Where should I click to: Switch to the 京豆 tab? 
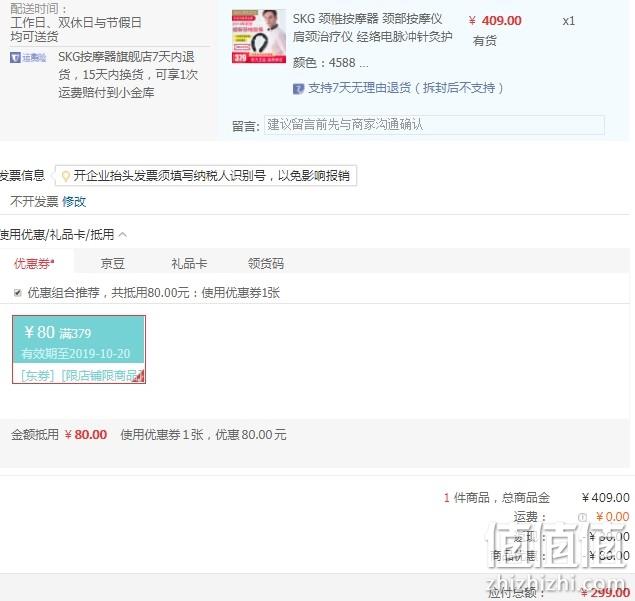coord(113,264)
